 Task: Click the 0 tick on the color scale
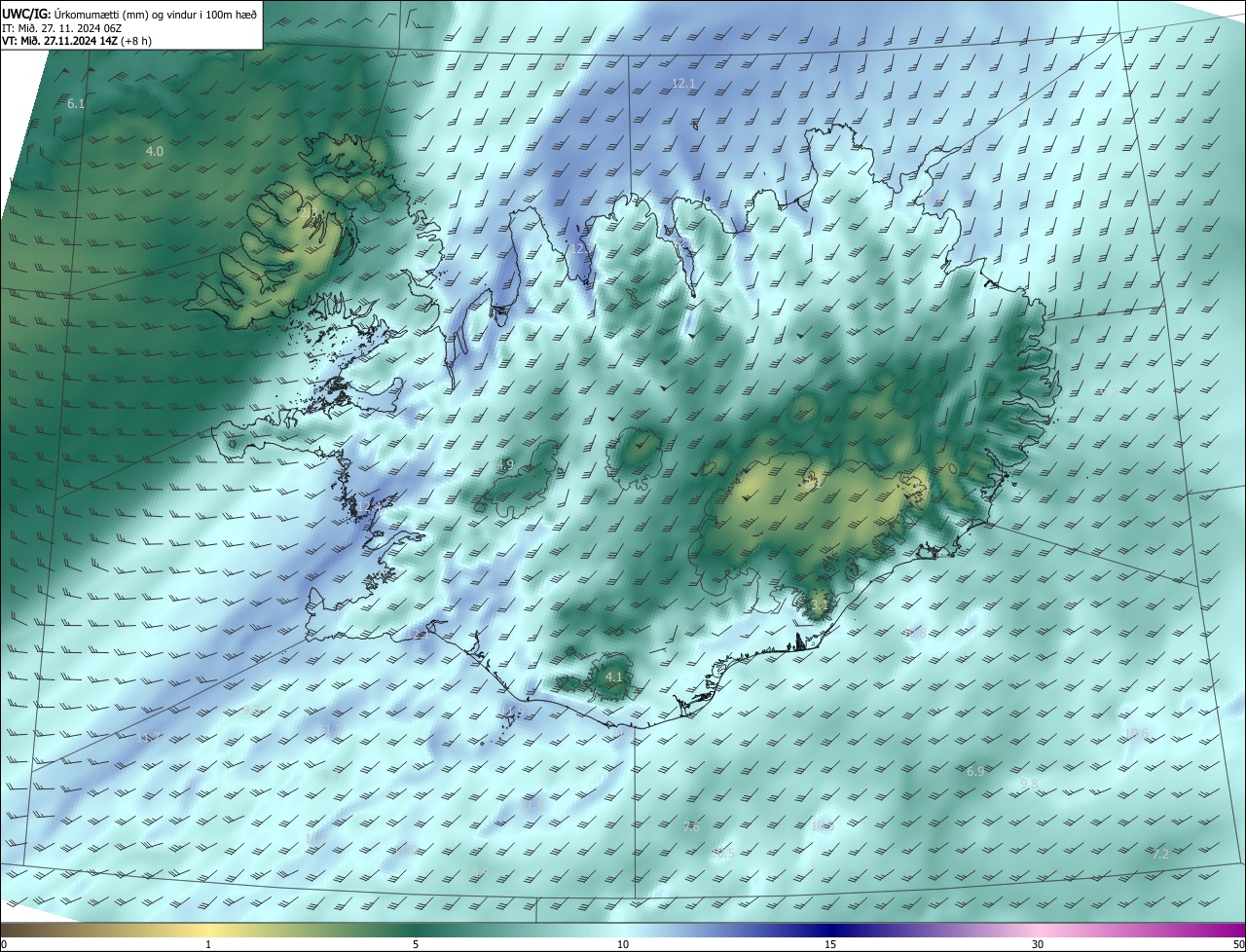click(4, 944)
